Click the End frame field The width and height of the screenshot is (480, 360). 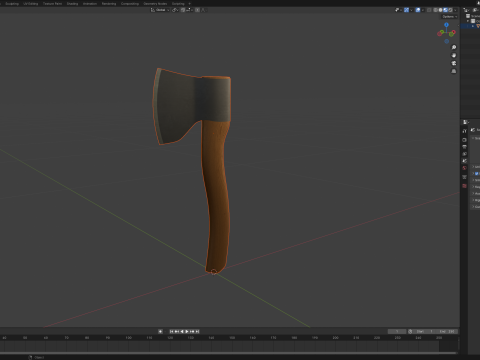[447, 331]
